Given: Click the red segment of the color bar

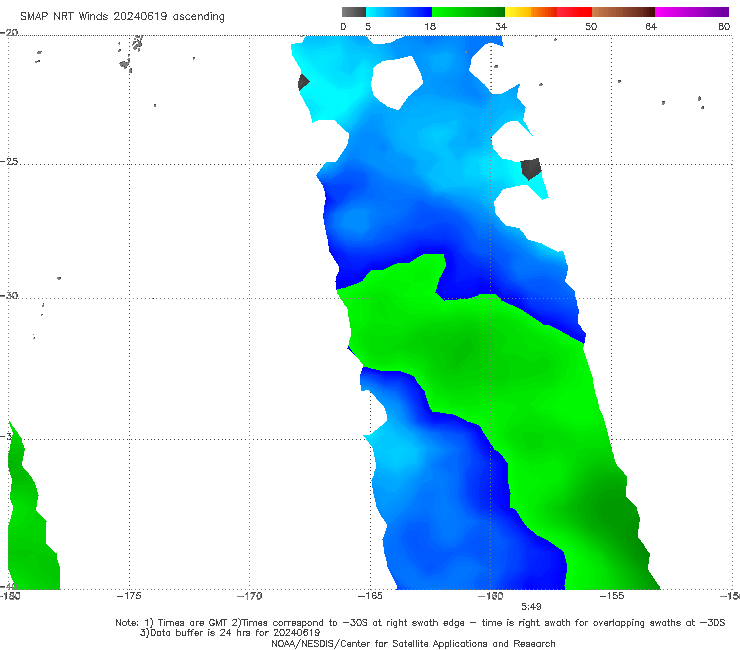Looking at the screenshot, I should pyautogui.click(x=574, y=12).
